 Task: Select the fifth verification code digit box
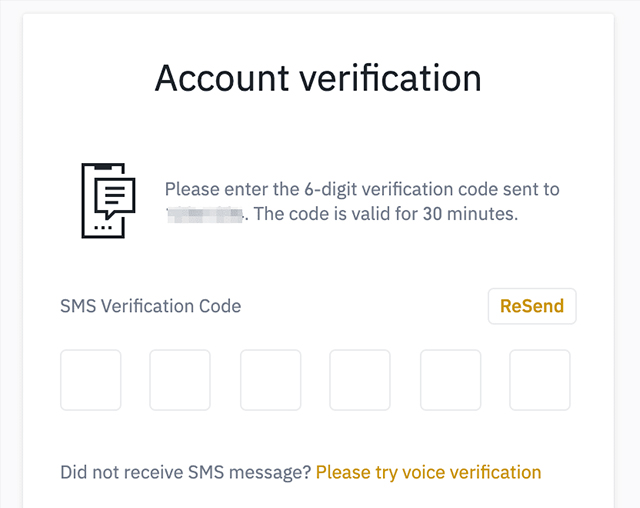(x=451, y=380)
